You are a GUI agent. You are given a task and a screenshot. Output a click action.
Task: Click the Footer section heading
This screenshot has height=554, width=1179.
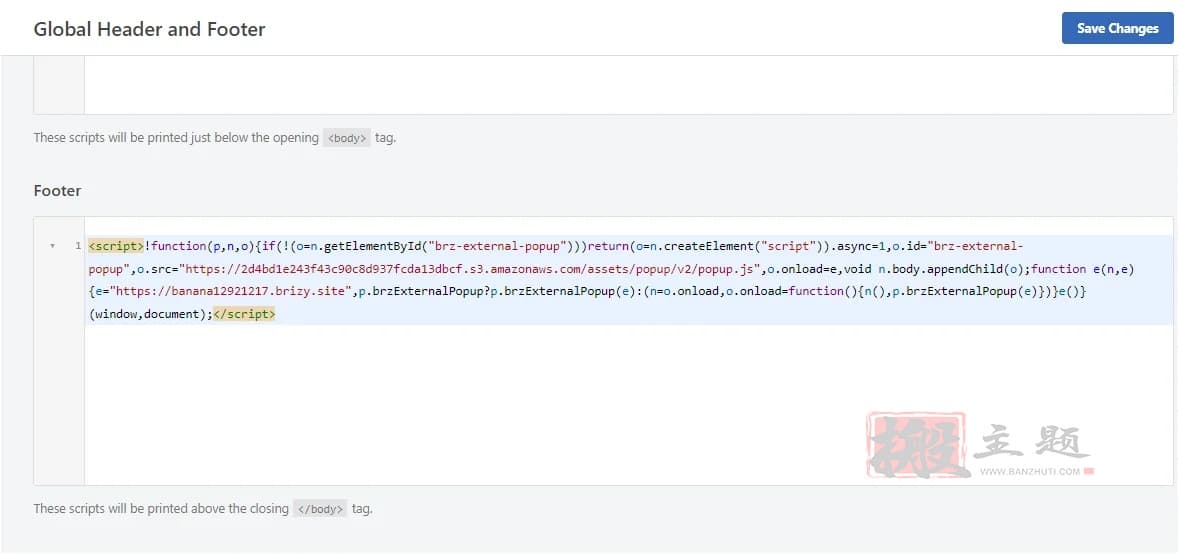[57, 190]
